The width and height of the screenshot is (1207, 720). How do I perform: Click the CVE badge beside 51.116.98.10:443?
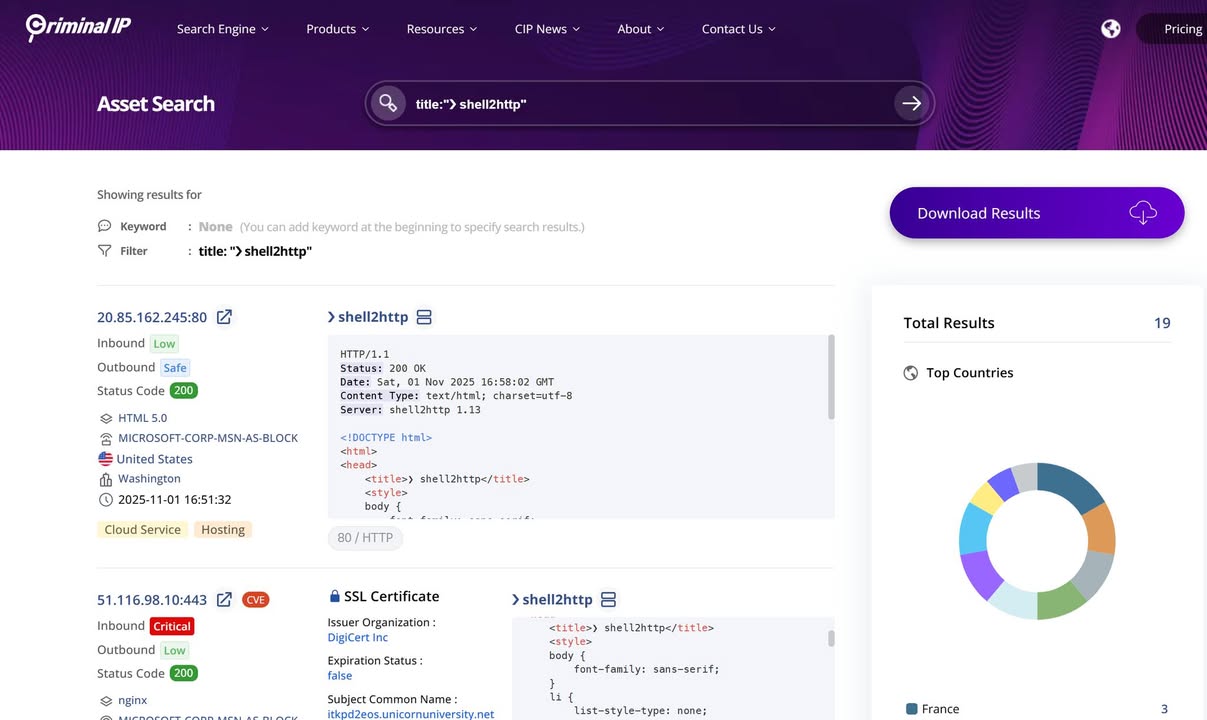click(x=255, y=599)
